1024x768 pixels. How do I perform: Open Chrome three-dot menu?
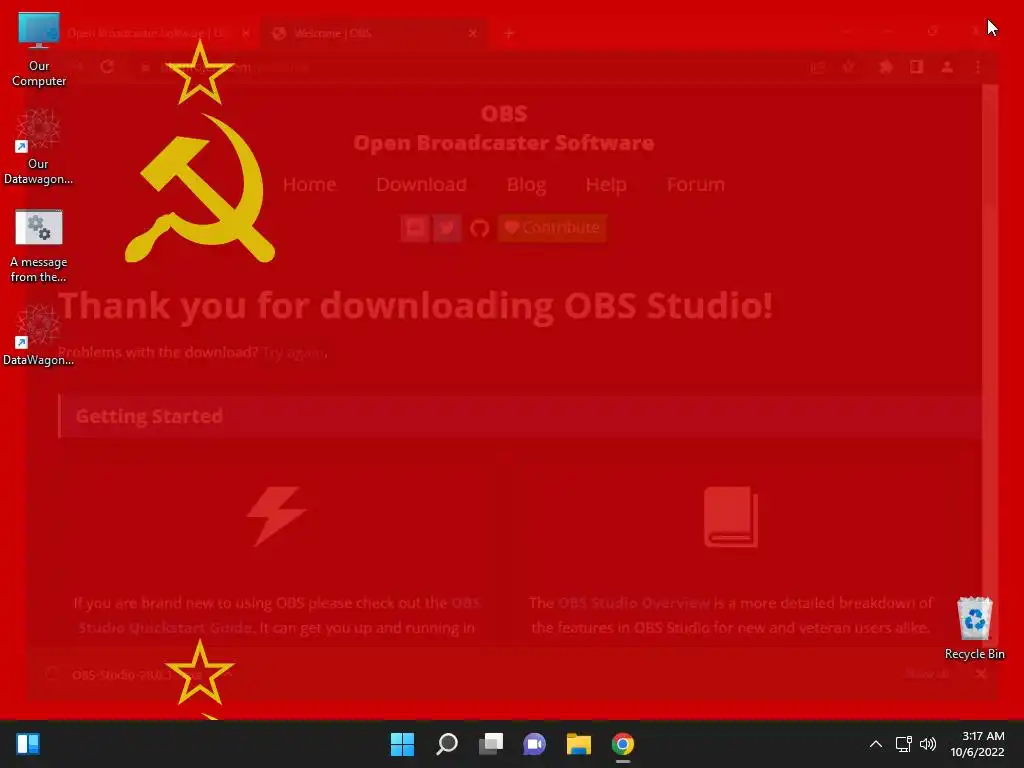pos(978,67)
